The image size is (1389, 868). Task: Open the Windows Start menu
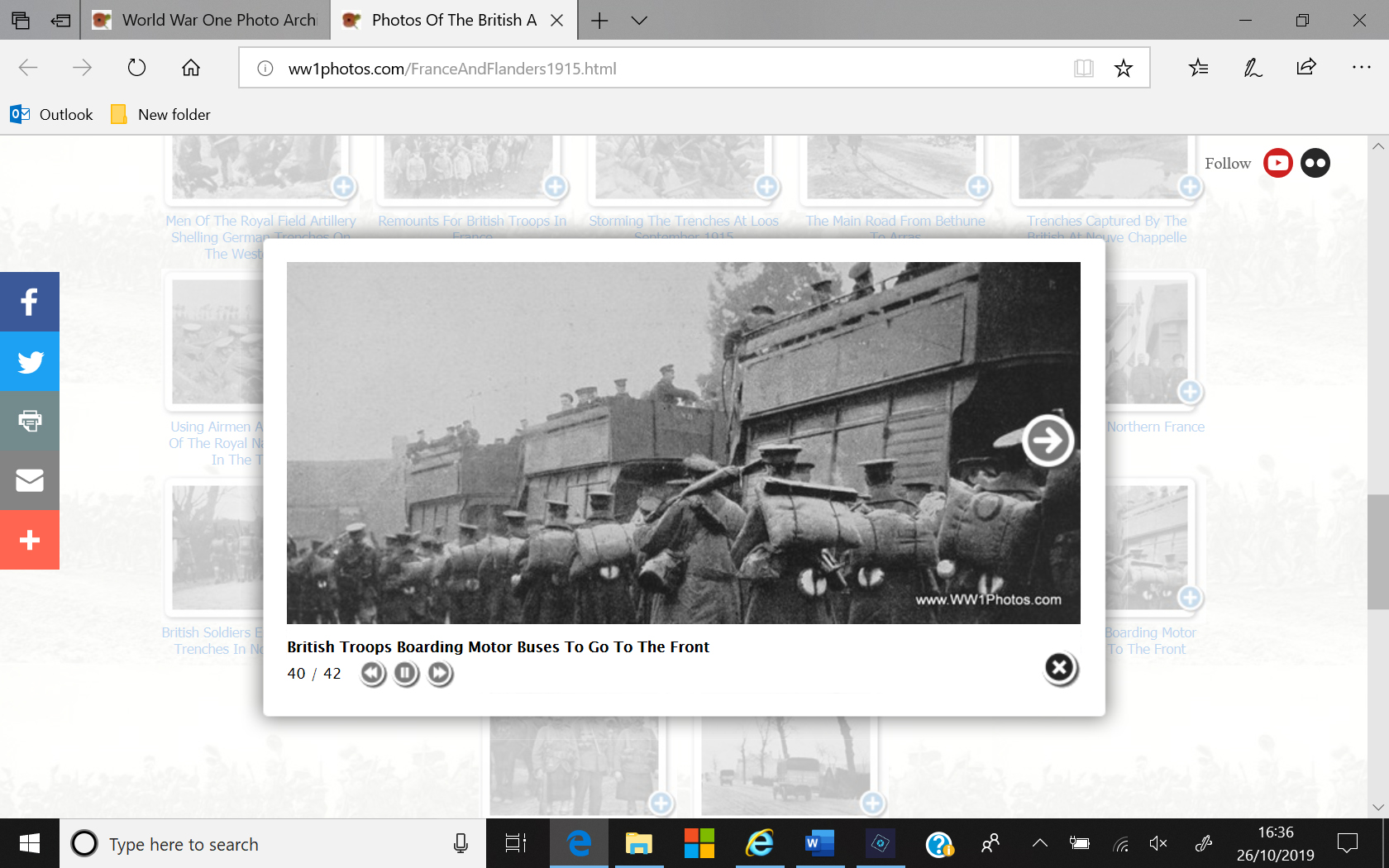click(x=30, y=844)
